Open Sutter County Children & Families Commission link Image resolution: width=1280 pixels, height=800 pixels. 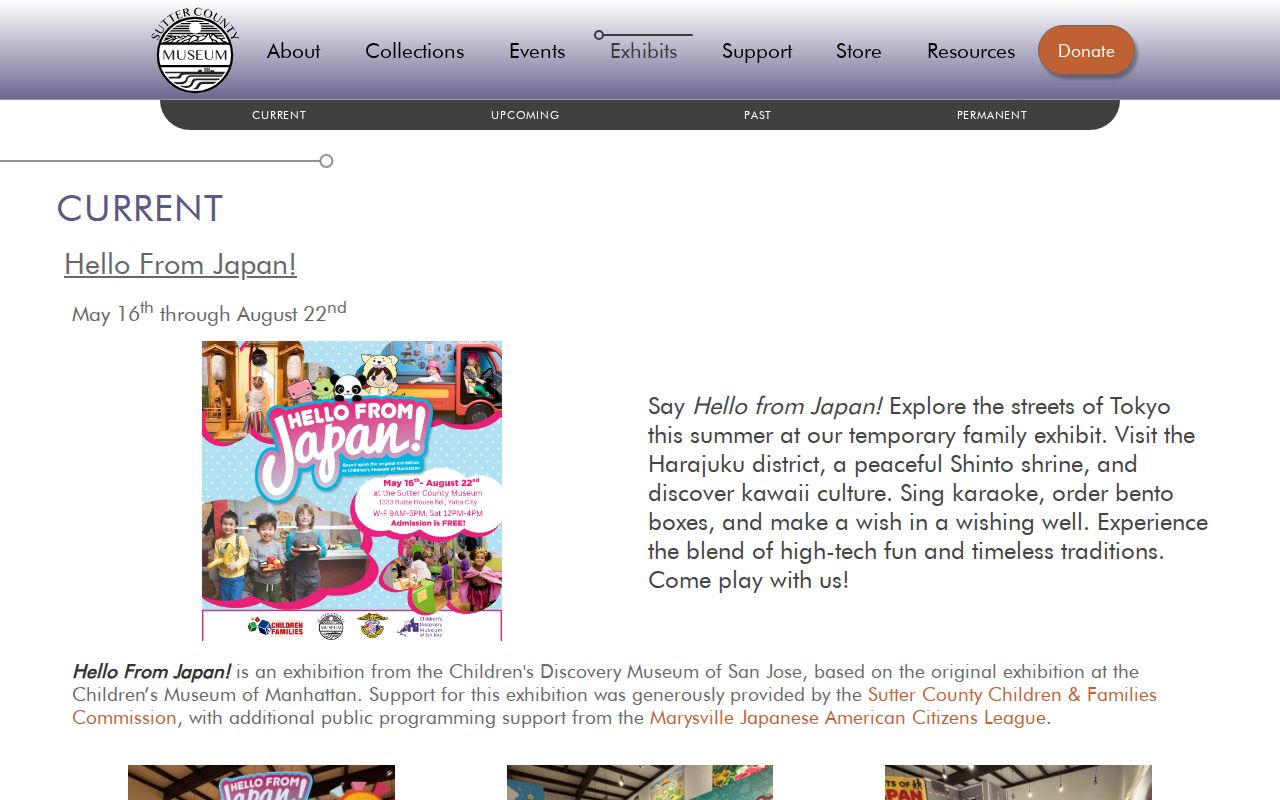[x=614, y=706]
